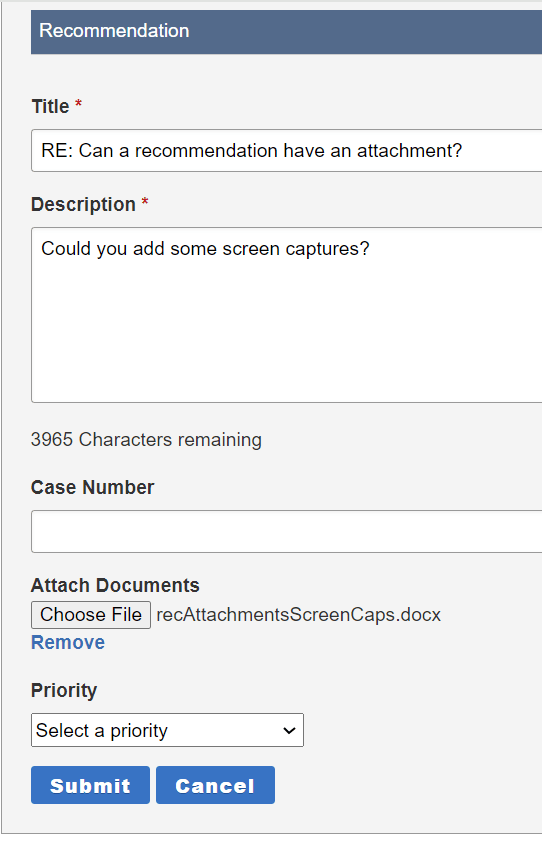Open the Select a priority dropdown
The height and width of the screenshot is (841, 542).
[x=167, y=730]
